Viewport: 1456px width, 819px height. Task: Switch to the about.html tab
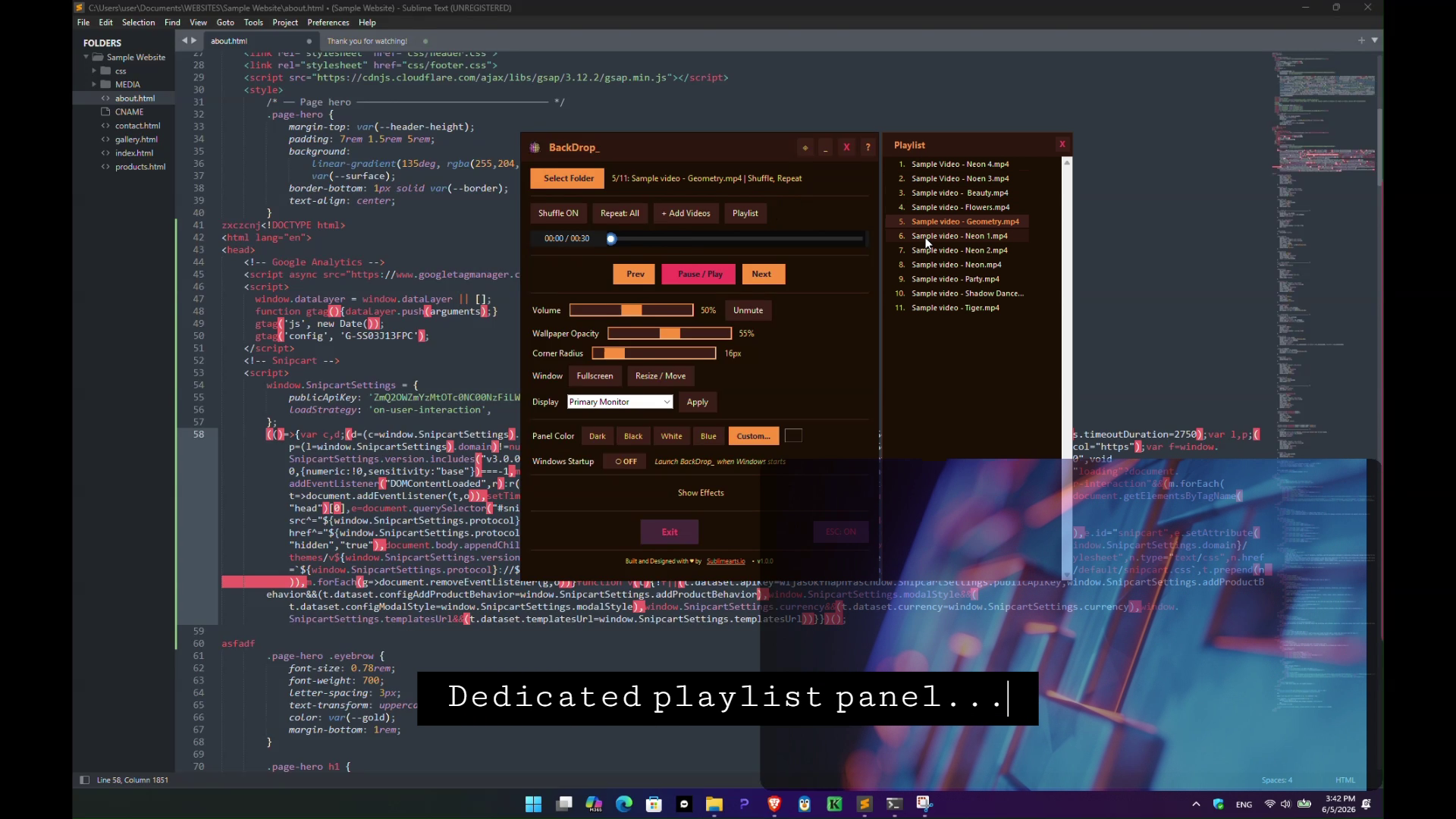(259, 41)
